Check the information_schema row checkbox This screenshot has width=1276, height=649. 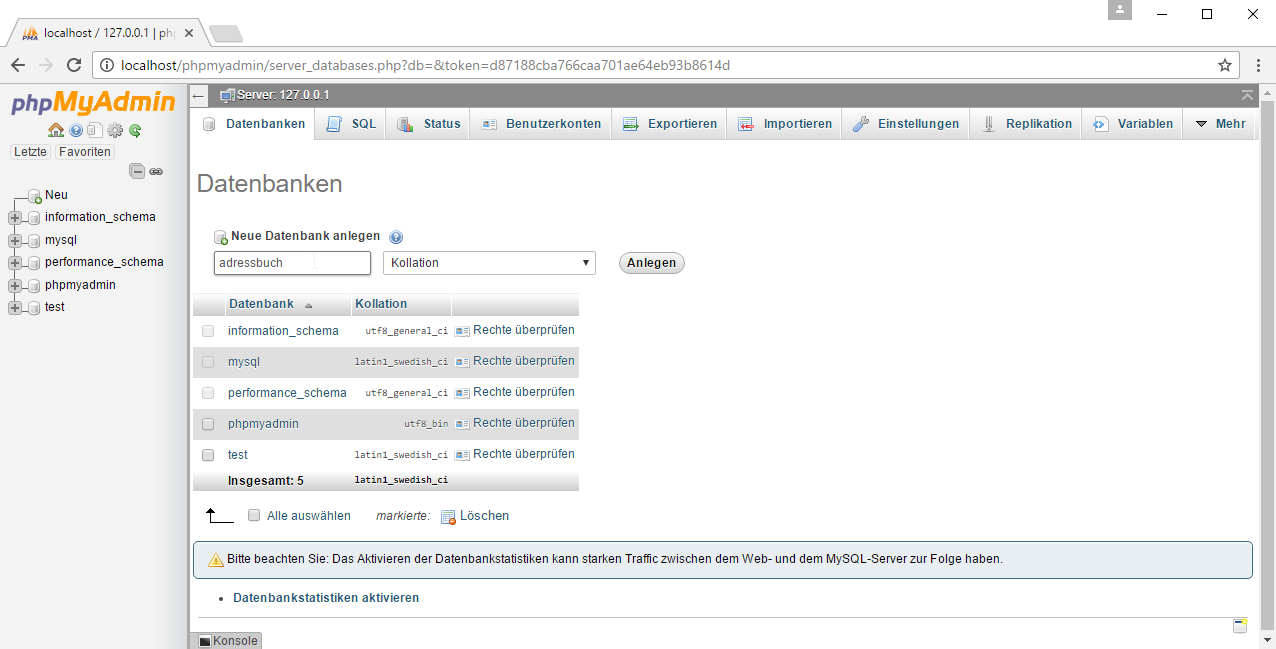coord(208,331)
